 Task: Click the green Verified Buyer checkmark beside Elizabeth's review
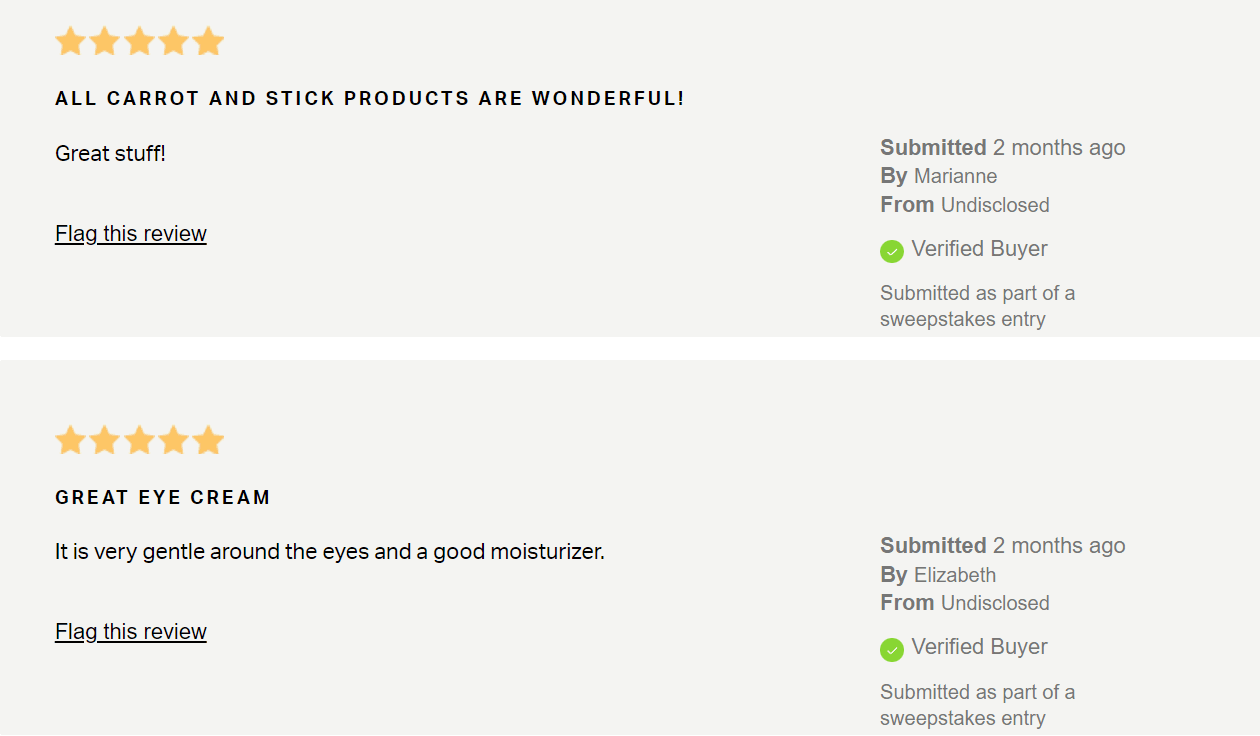point(892,649)
